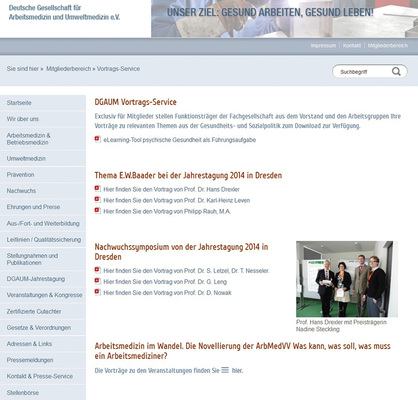Go to Mitgliederbereich in top bar
The width and height of the screenshot is (418, 400).
(x=388, y=46)
